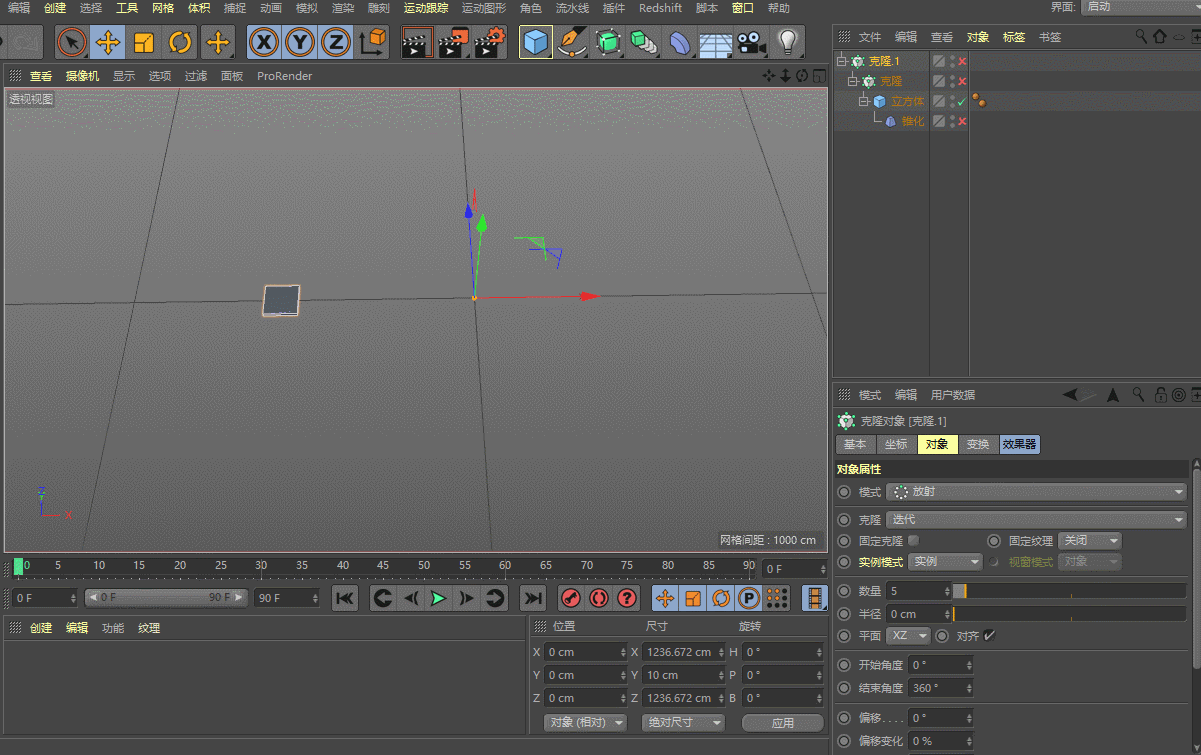Open the 平面 XZ dropdown
This screenshot has height=755, width=1201.
click(908, 636)
